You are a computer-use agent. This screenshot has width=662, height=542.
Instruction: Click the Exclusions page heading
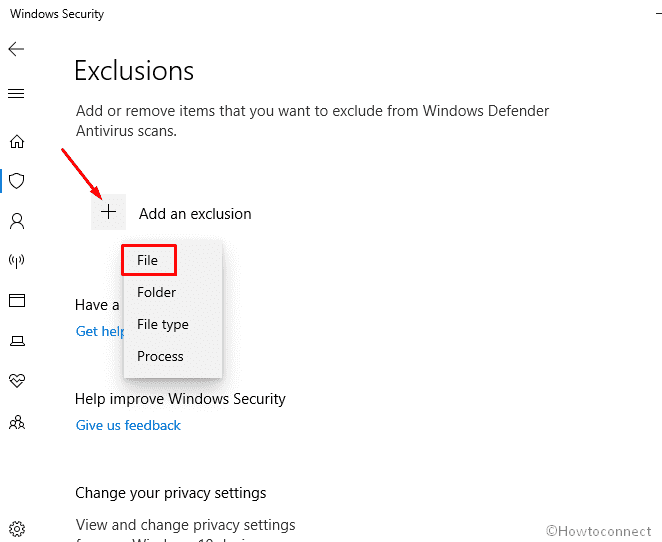134,70
